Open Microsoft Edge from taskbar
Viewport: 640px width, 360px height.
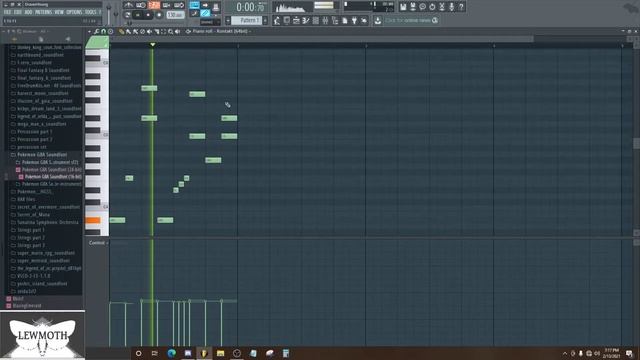171,353
